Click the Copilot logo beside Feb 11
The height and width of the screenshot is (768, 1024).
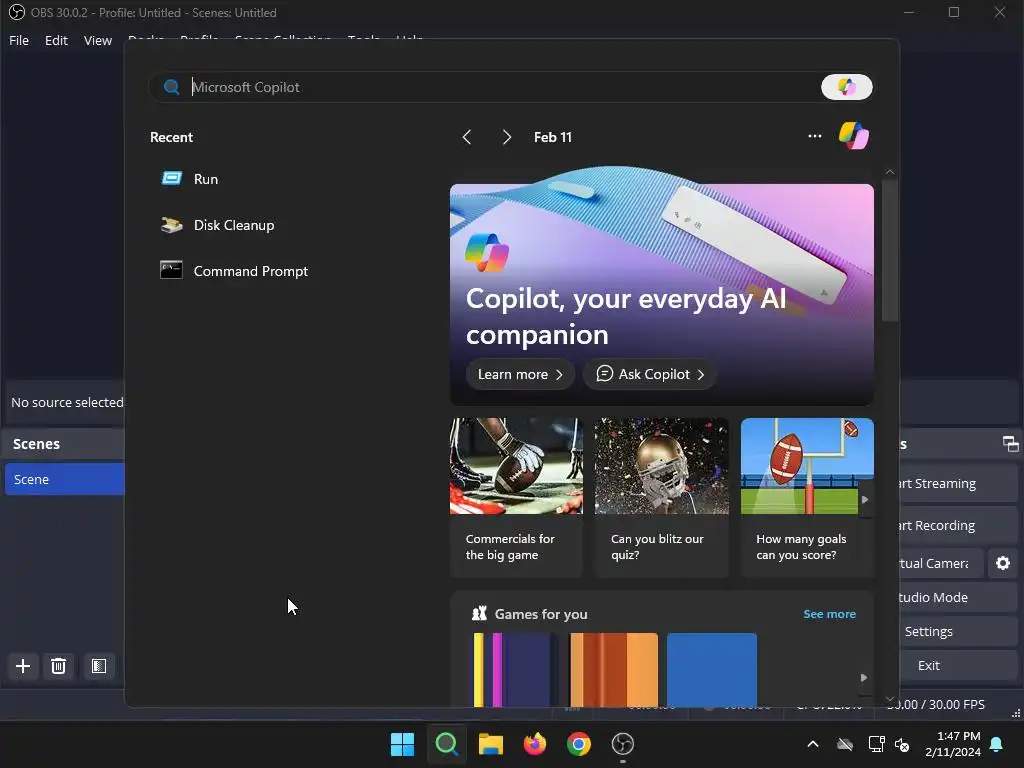pos(854,136)
